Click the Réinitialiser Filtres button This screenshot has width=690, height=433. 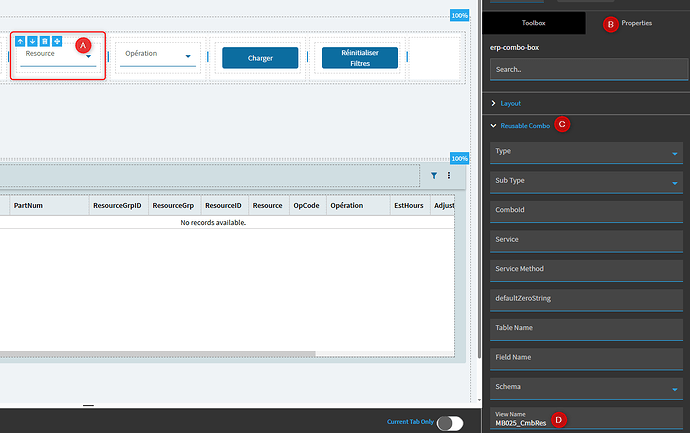(360, 58)
